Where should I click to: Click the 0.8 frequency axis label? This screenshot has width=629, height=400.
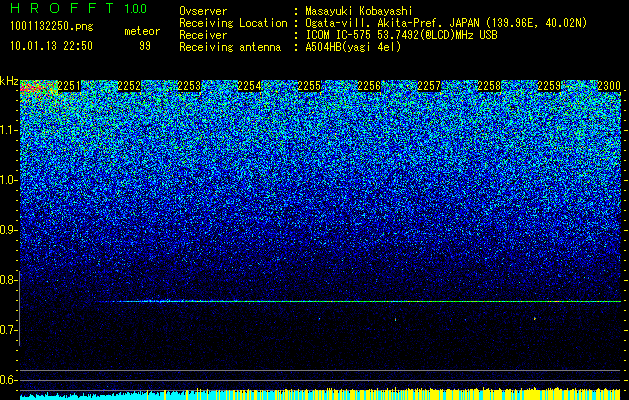pos(8,280)
